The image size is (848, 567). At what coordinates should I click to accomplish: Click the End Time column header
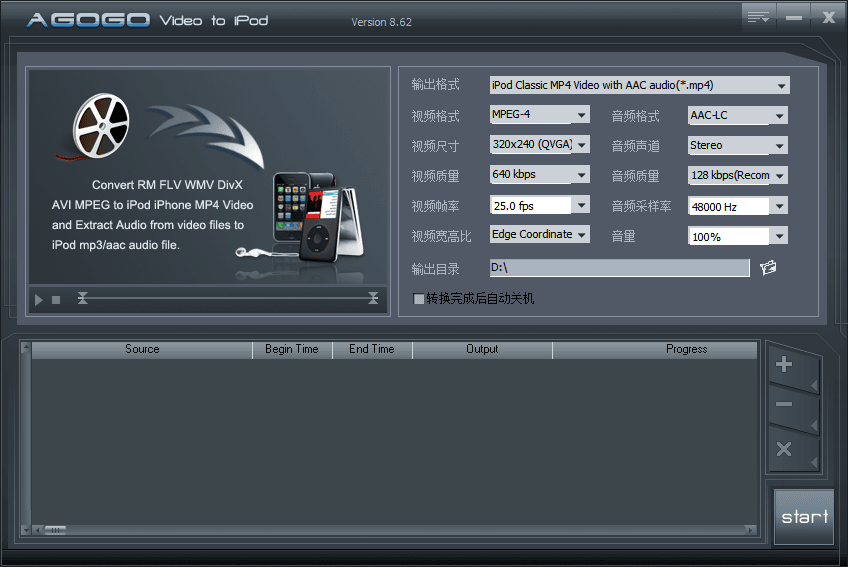point(372,350)
